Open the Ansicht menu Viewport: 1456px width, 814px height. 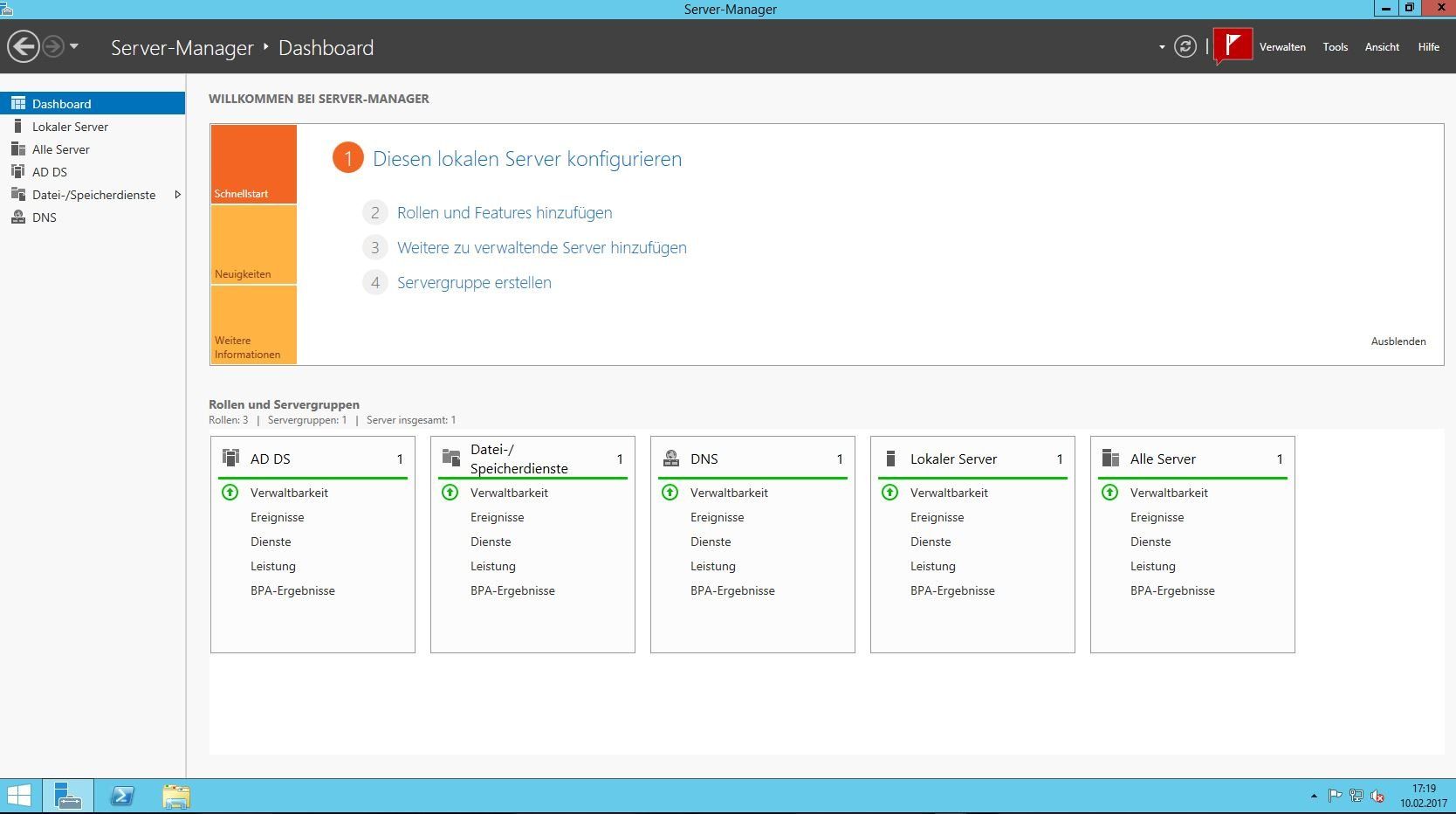click(x=1382, y=47)
